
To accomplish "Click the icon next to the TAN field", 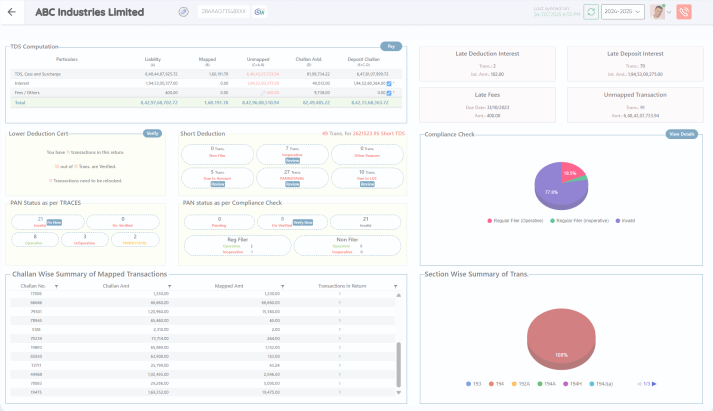I will [261, 12].
